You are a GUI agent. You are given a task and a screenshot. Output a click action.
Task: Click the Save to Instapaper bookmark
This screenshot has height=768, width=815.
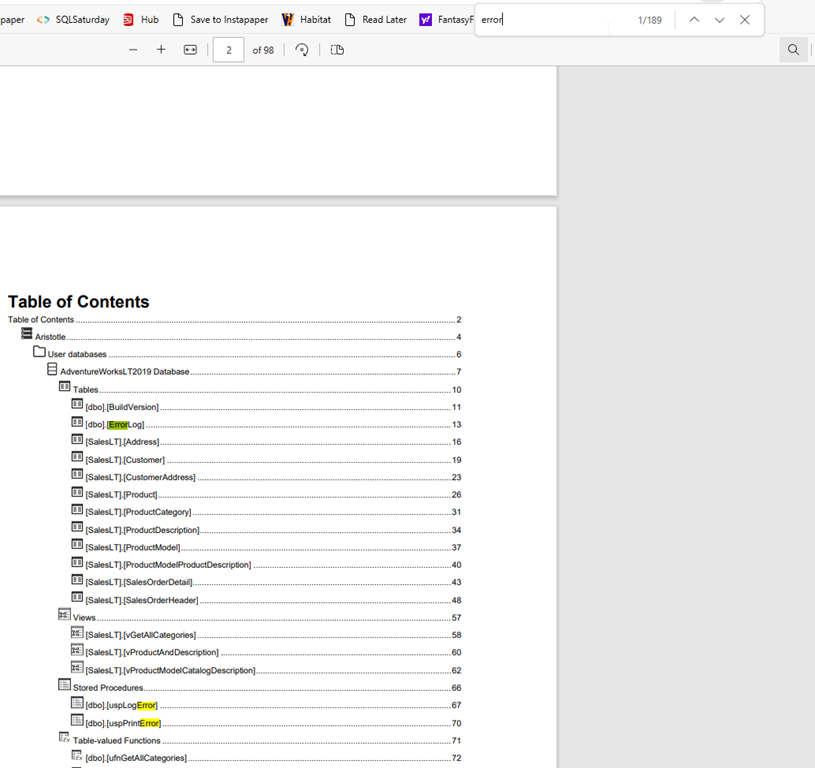coord(220,20)
